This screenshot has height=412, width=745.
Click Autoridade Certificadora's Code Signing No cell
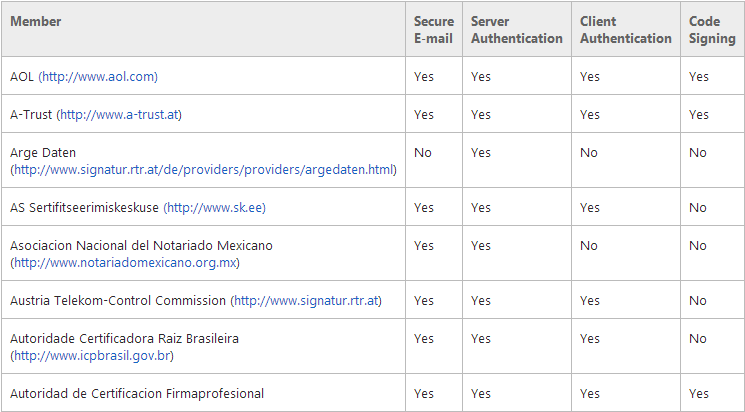[x=712, y=346]
